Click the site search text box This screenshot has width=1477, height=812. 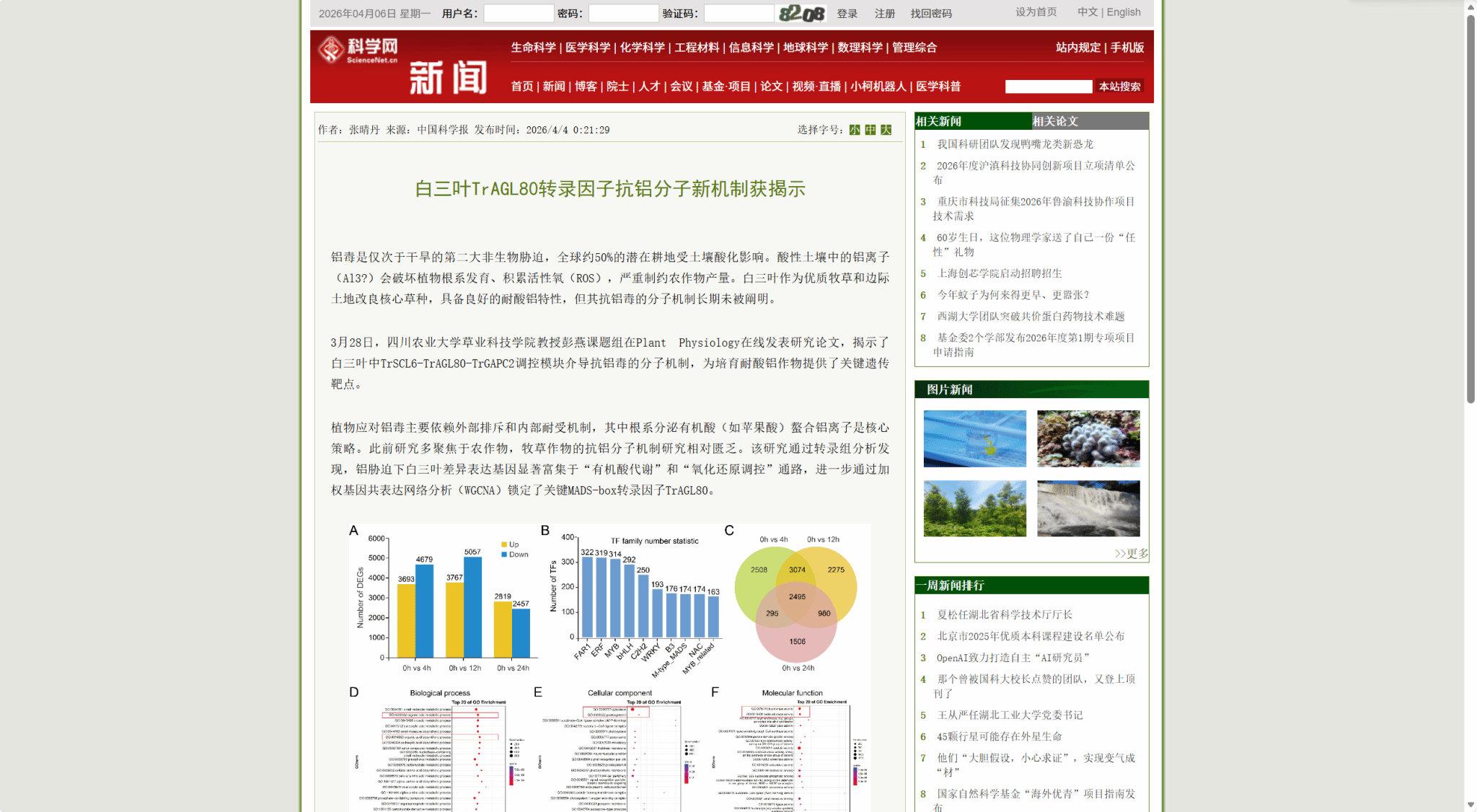1048,87
